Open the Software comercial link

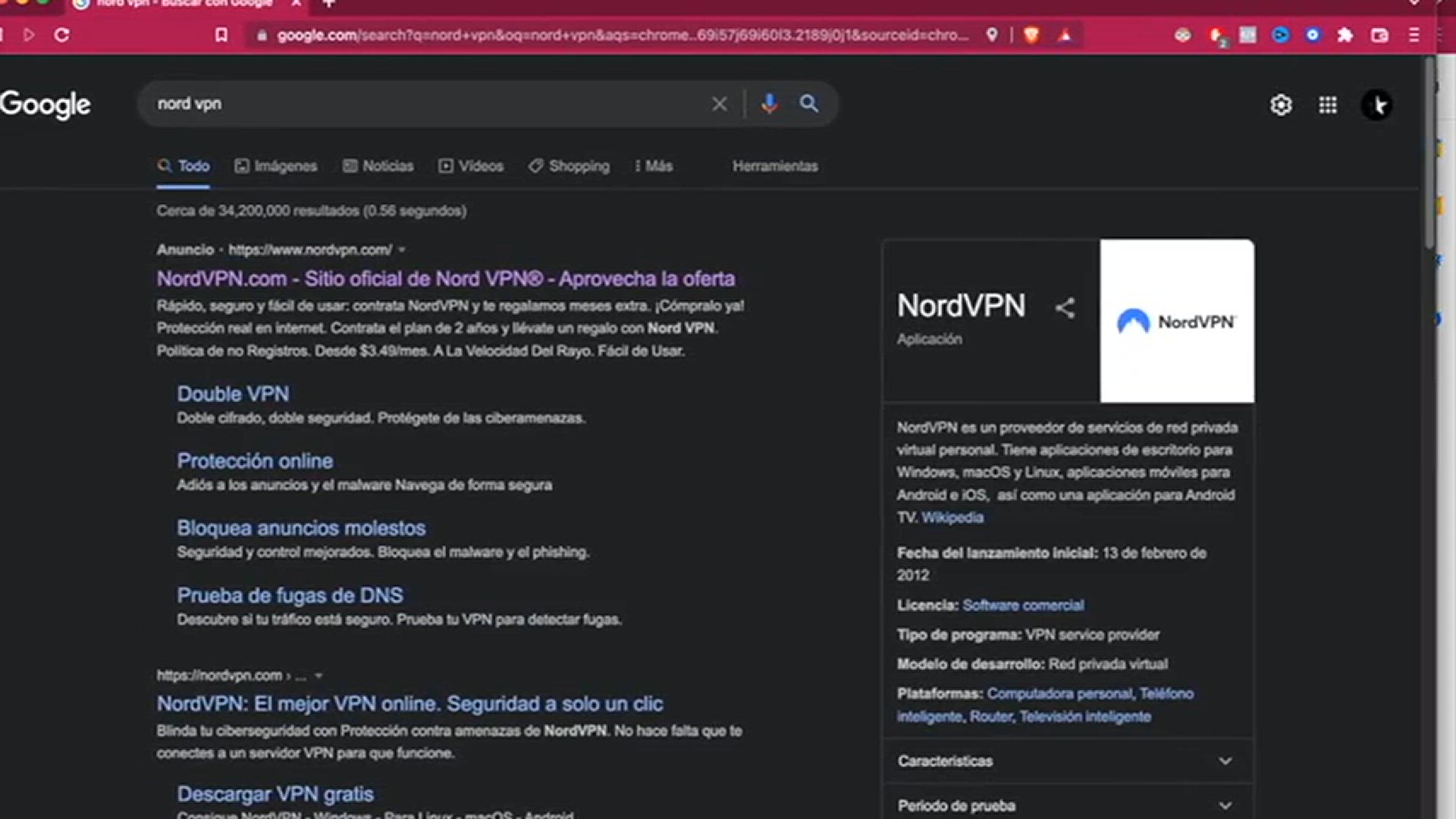1023,605
